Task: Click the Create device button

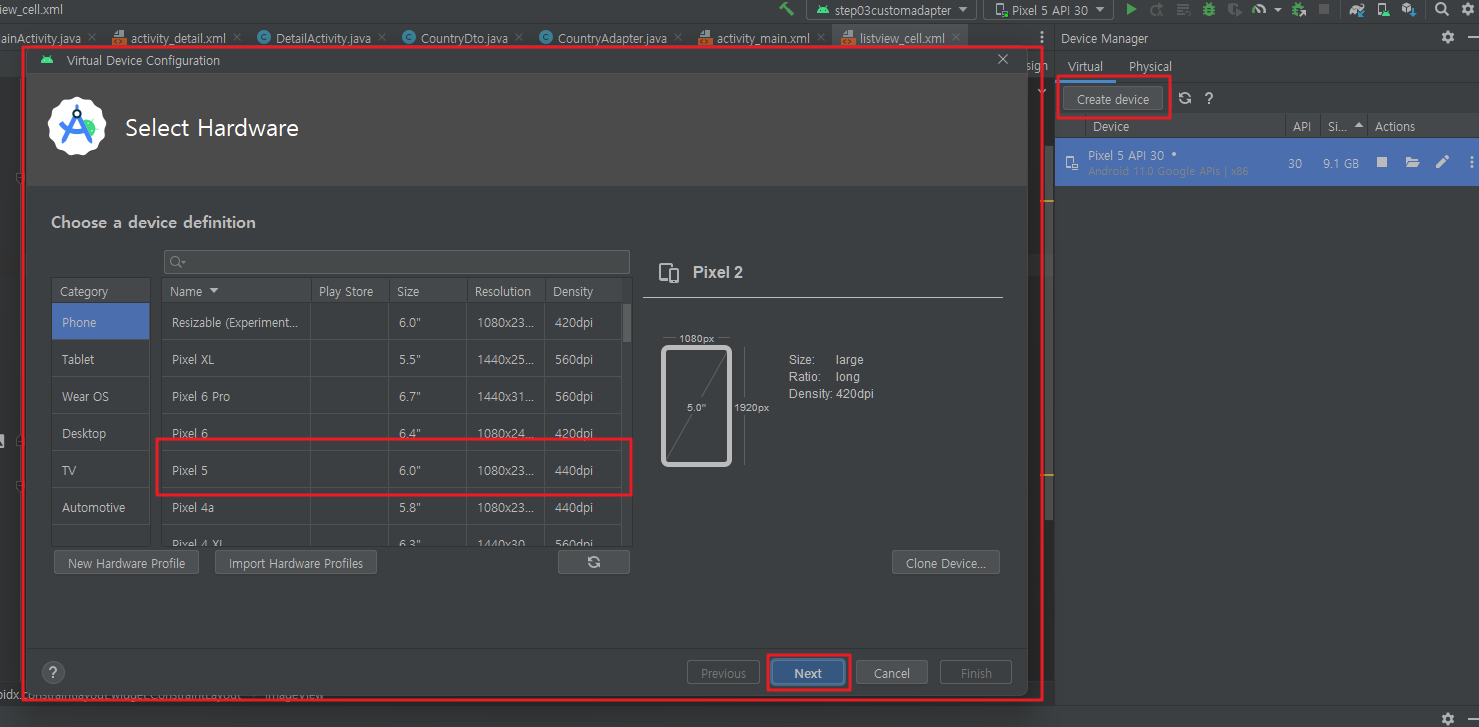Action: 1113,99
